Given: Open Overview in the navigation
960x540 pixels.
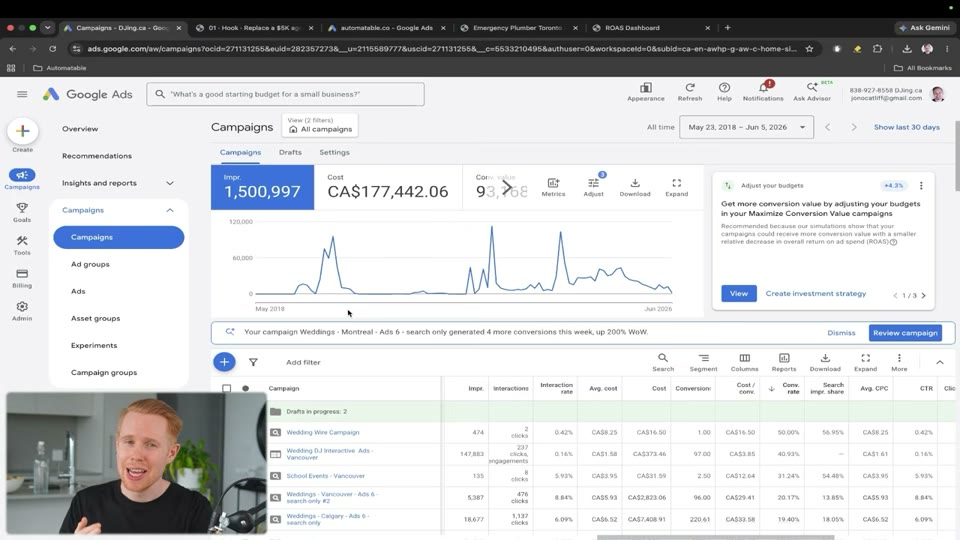Looking at the screenshot, I should point(80,129).
